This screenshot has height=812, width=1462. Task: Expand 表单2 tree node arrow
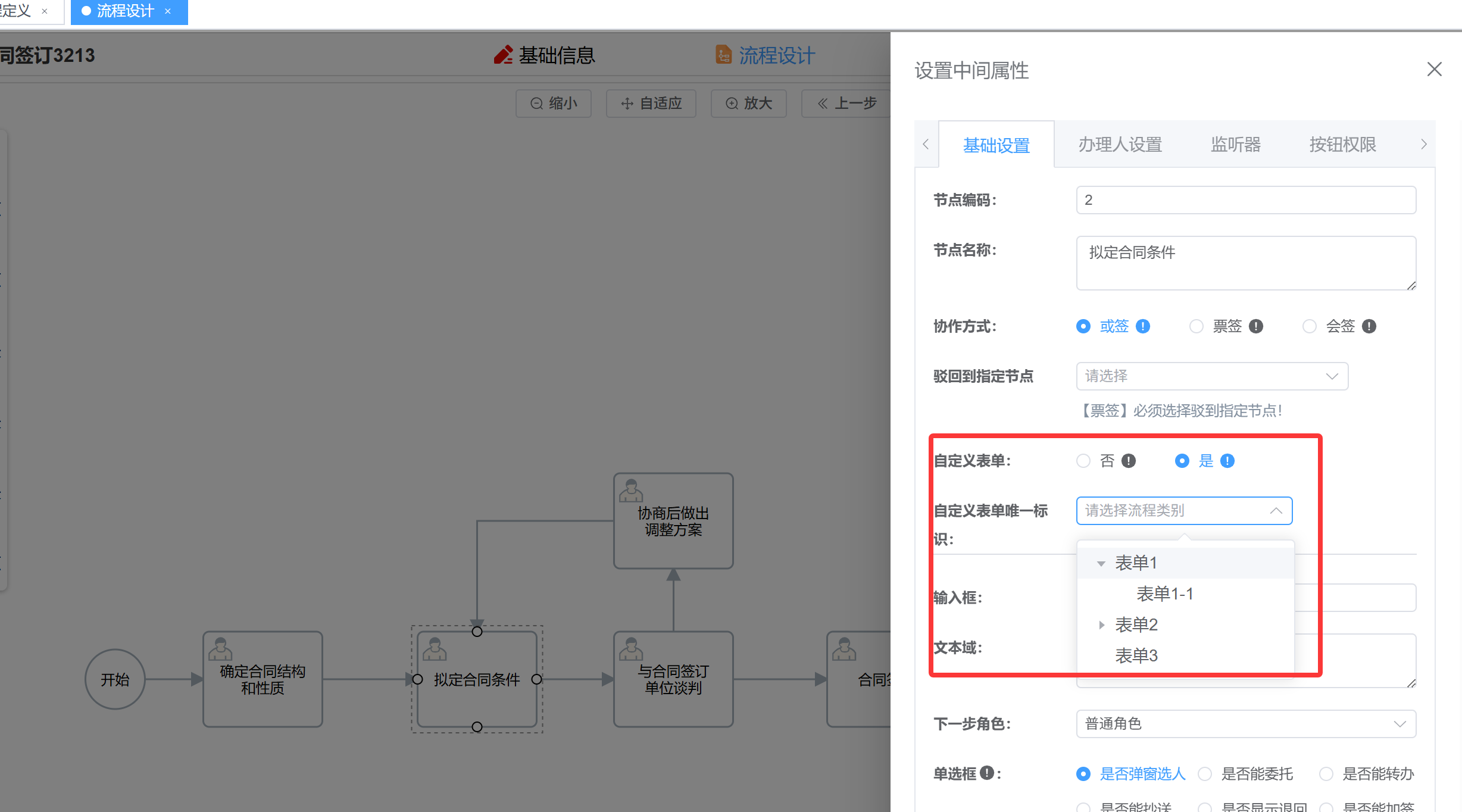(x=1101, y=625)
